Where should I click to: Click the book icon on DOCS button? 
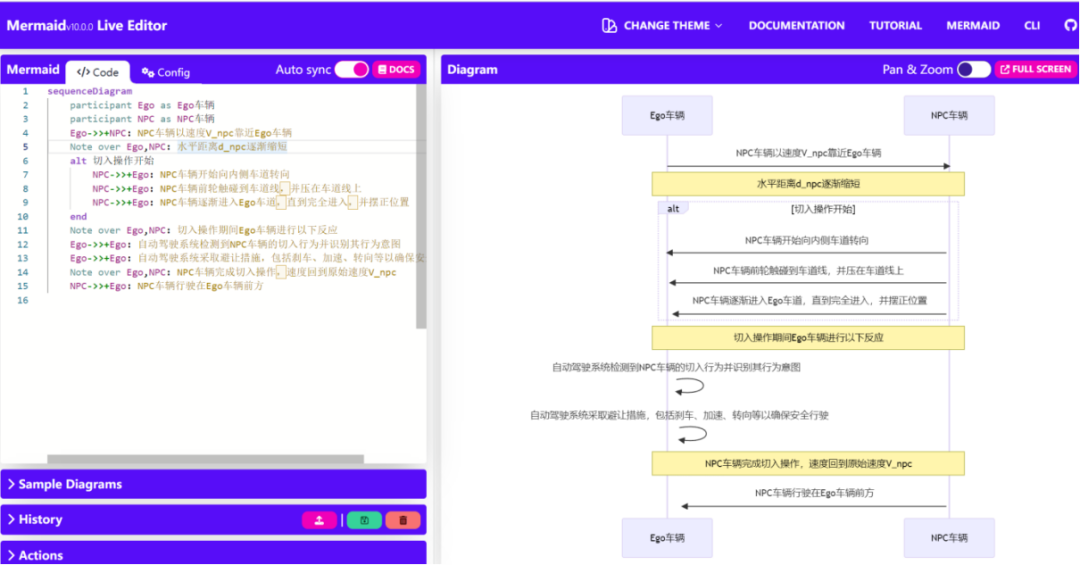pyautogui.click(x=382, y=70)
